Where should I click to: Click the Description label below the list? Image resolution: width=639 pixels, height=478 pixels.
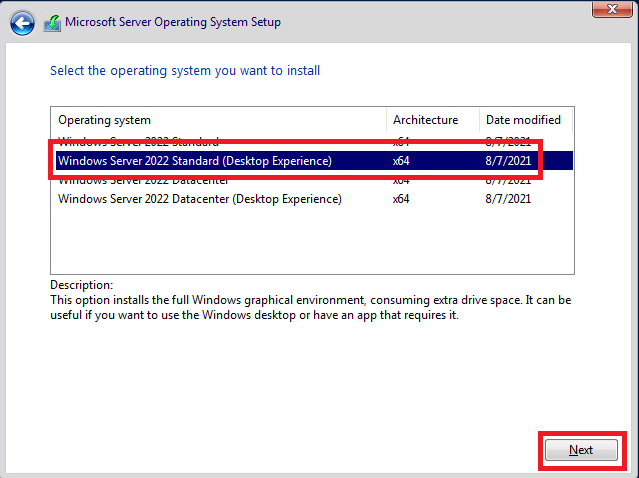click(81, 285)
